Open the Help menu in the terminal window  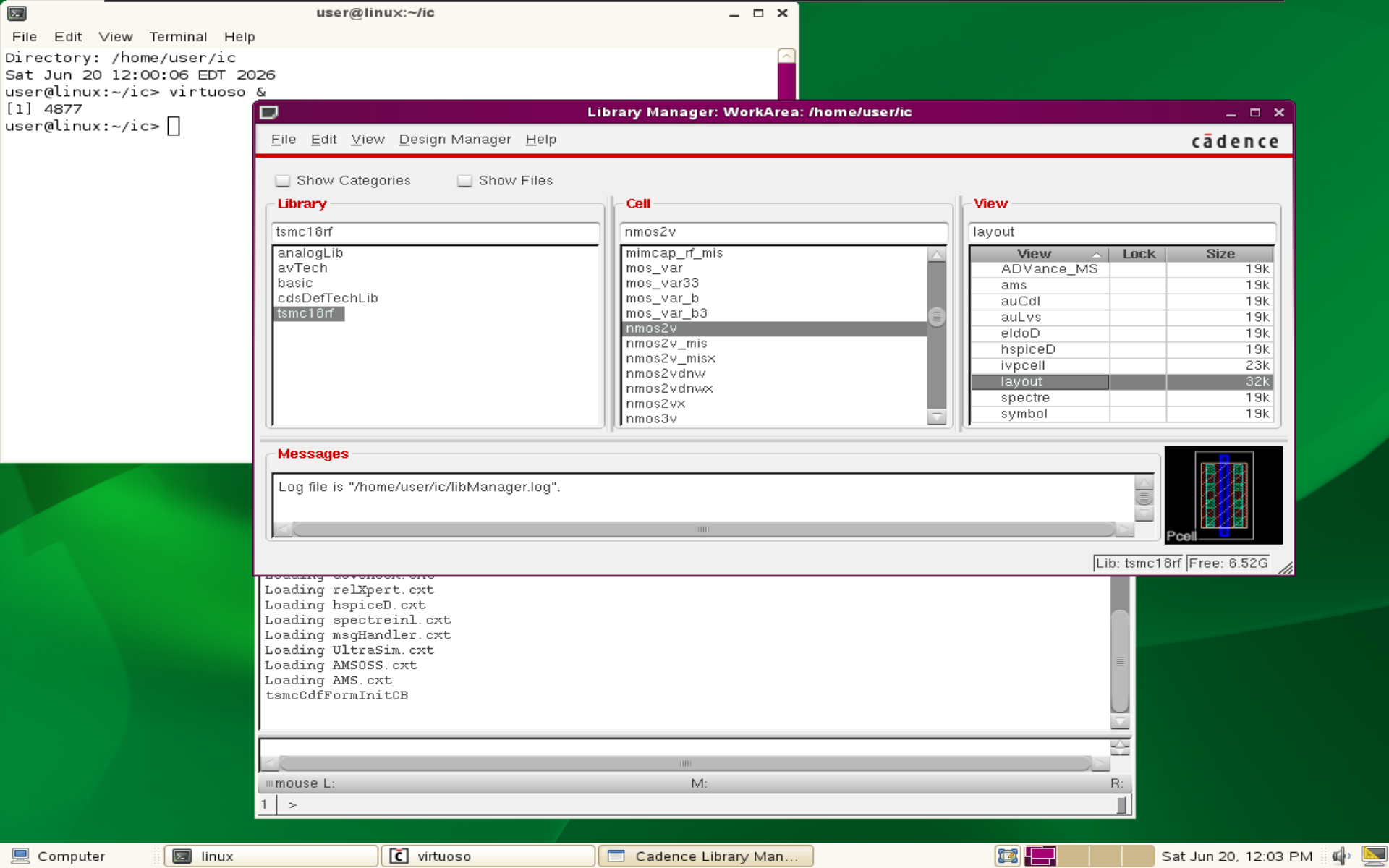pyautogui.click(x=239, y=37)
